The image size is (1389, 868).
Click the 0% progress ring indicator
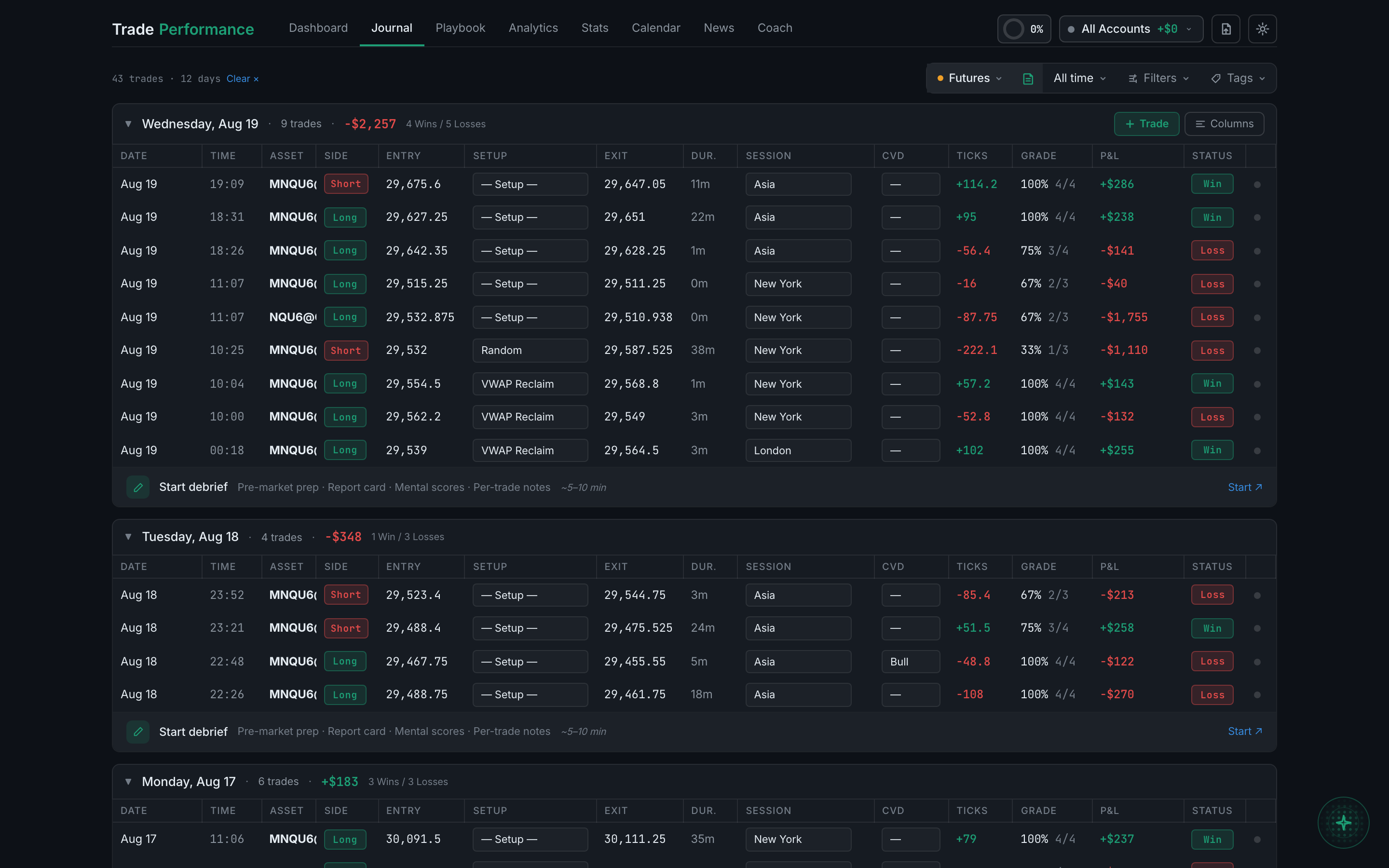[x=1024, y=29]
